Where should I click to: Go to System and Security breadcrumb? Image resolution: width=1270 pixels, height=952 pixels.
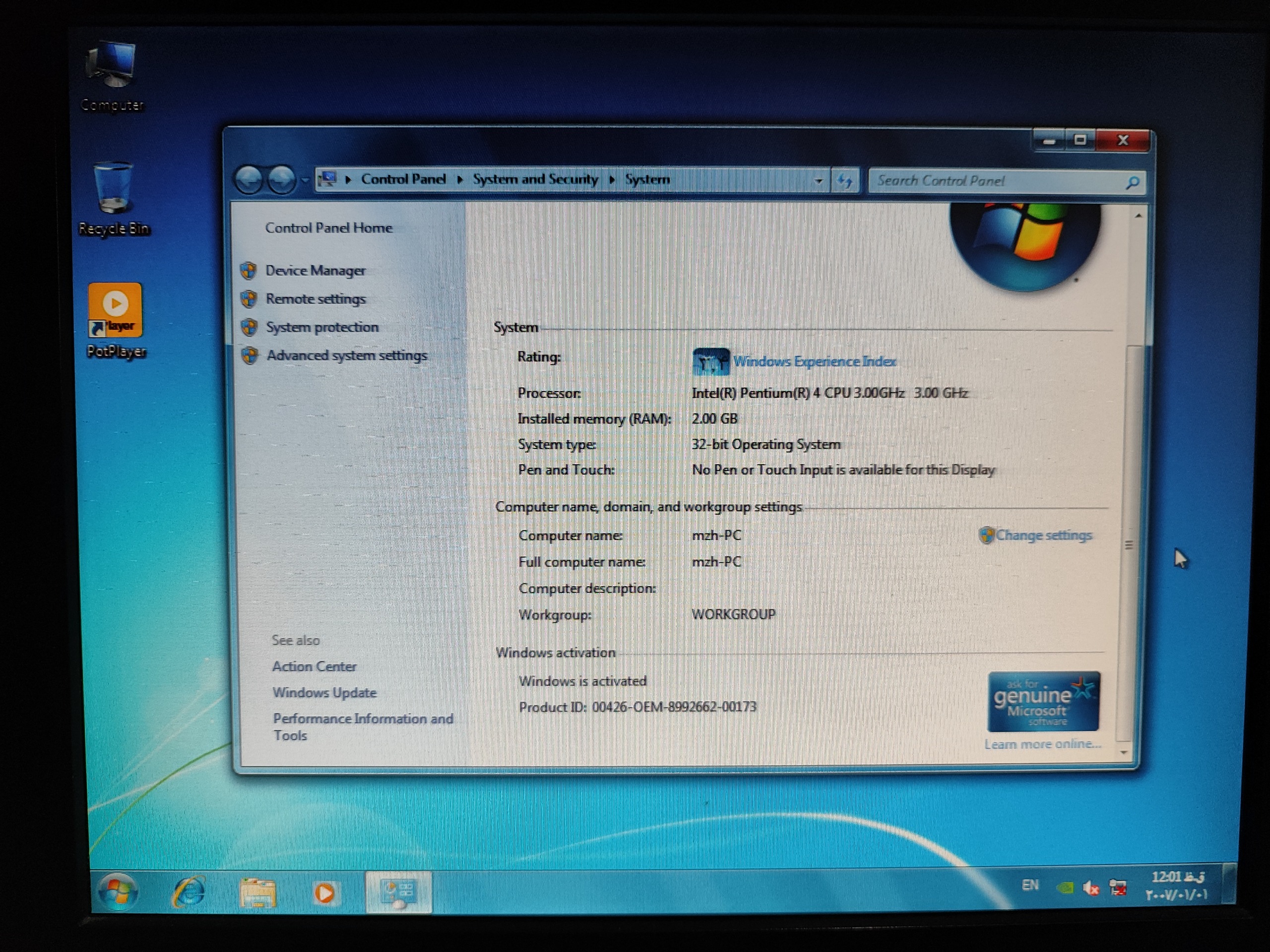[x=535, y=179]
